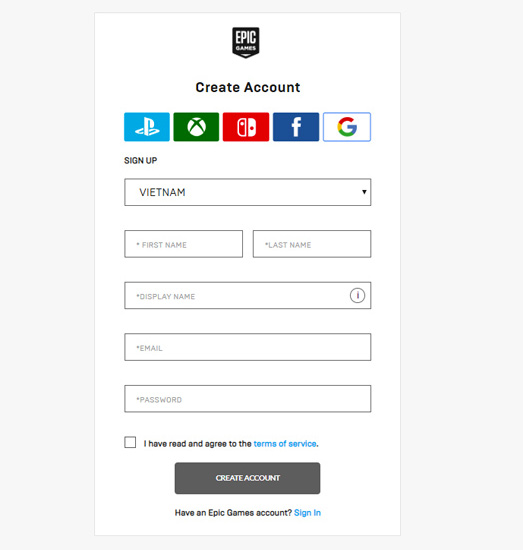Sign up using Facebook icon
The image size is (523, 550).
(296, 127)
